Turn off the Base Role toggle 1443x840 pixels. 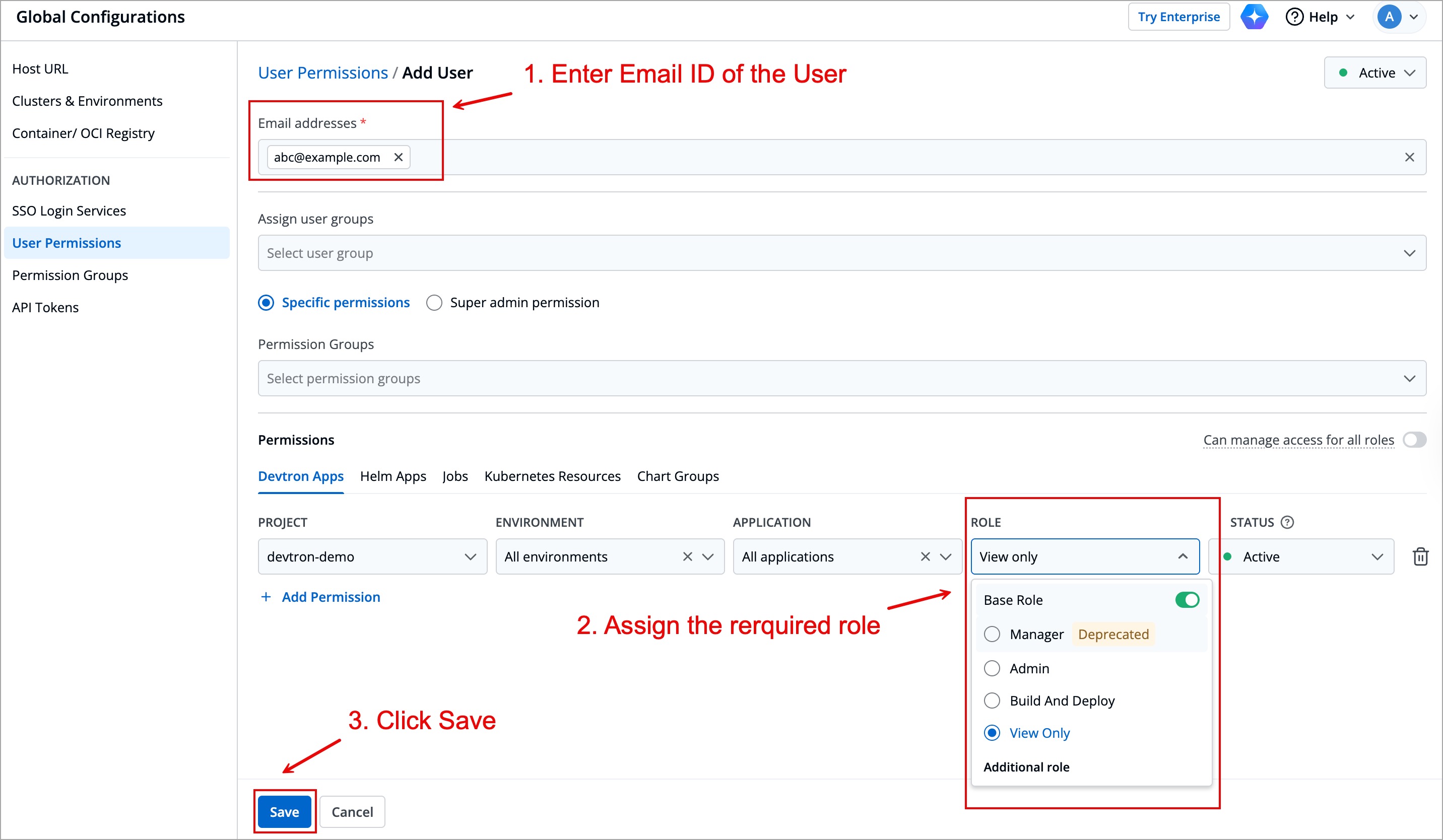tap(1187, 600)
